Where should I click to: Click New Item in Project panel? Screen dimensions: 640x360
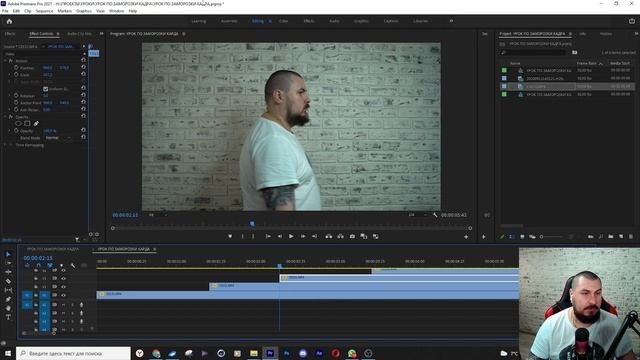pyautogui.click(x=621, y=237)
